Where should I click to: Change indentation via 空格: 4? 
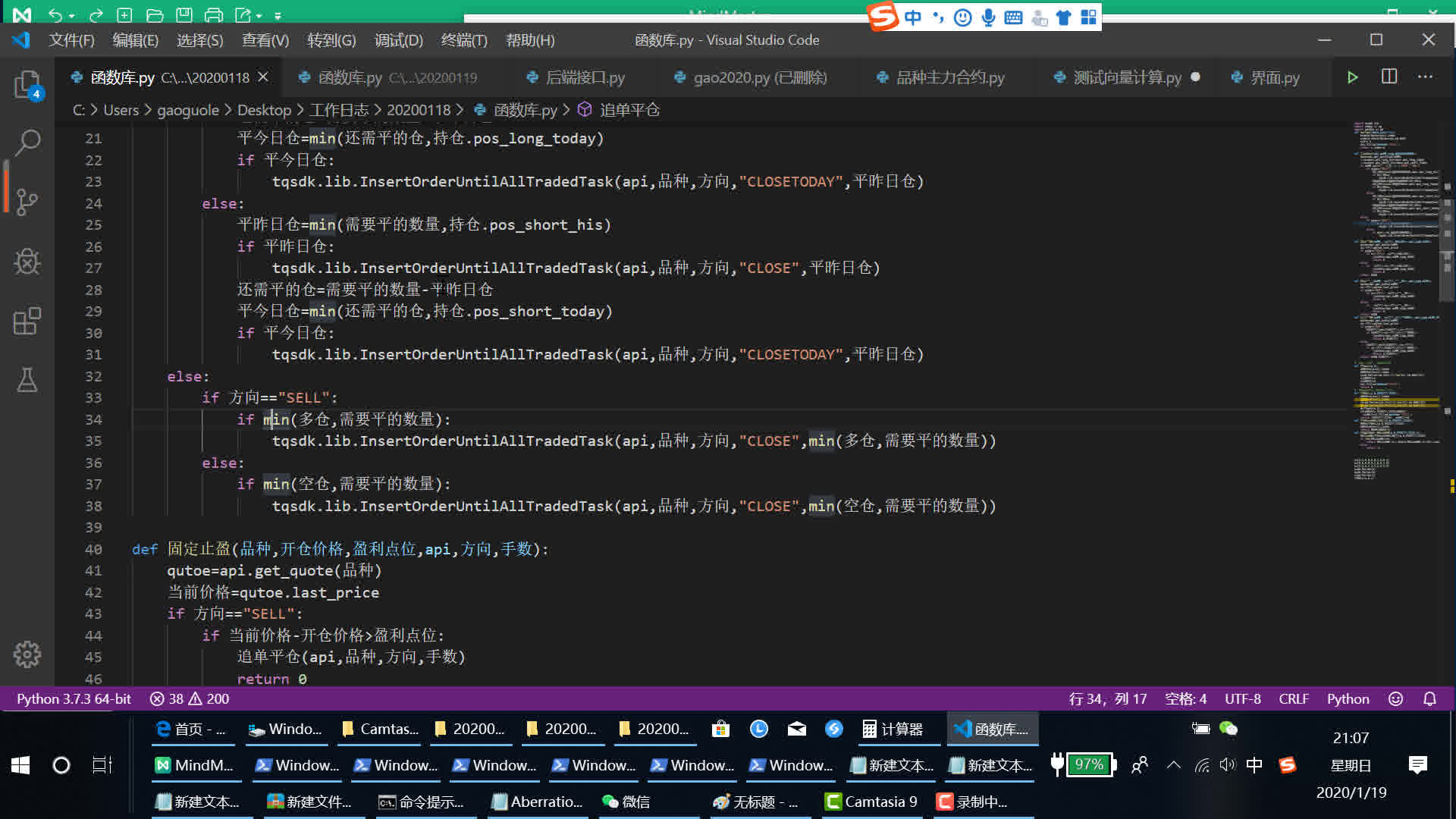pos(1185,698)
